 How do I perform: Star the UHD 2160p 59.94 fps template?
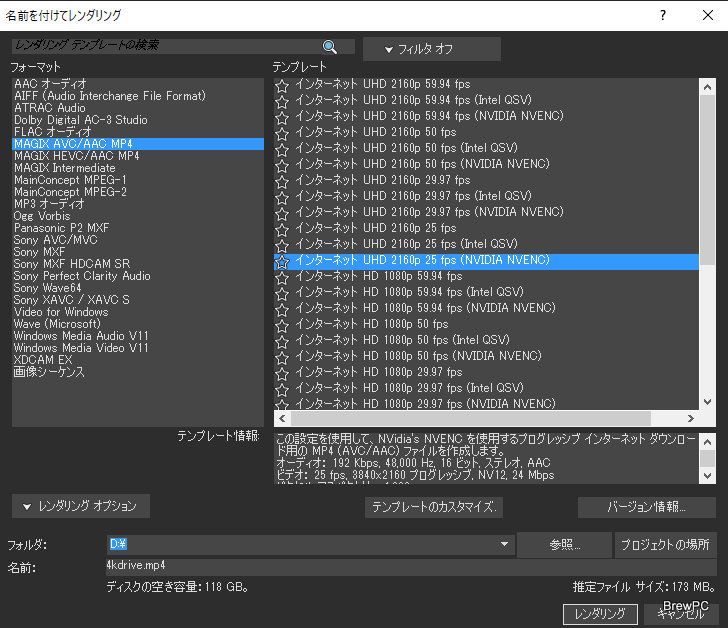pos(282,84)
